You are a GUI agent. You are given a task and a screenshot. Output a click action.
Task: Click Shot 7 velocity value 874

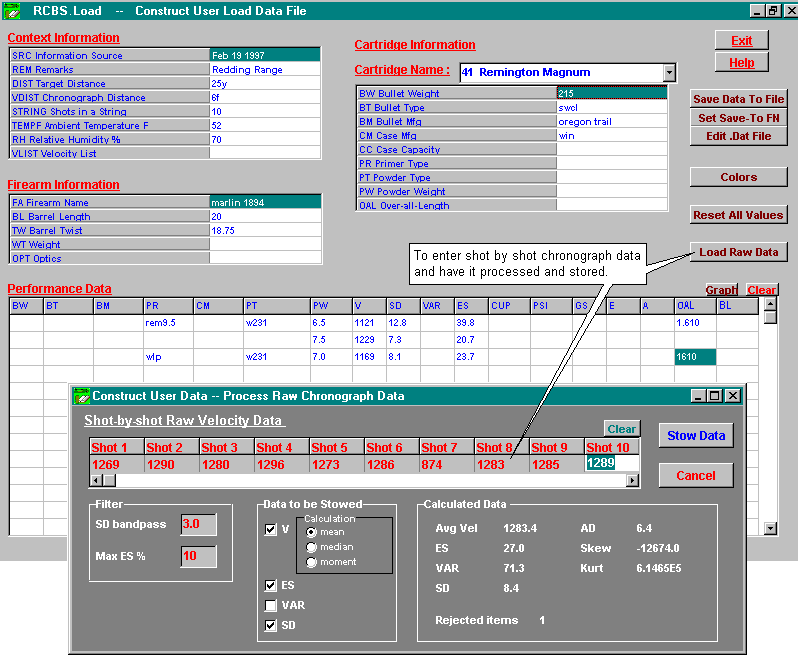coord(446,465)
